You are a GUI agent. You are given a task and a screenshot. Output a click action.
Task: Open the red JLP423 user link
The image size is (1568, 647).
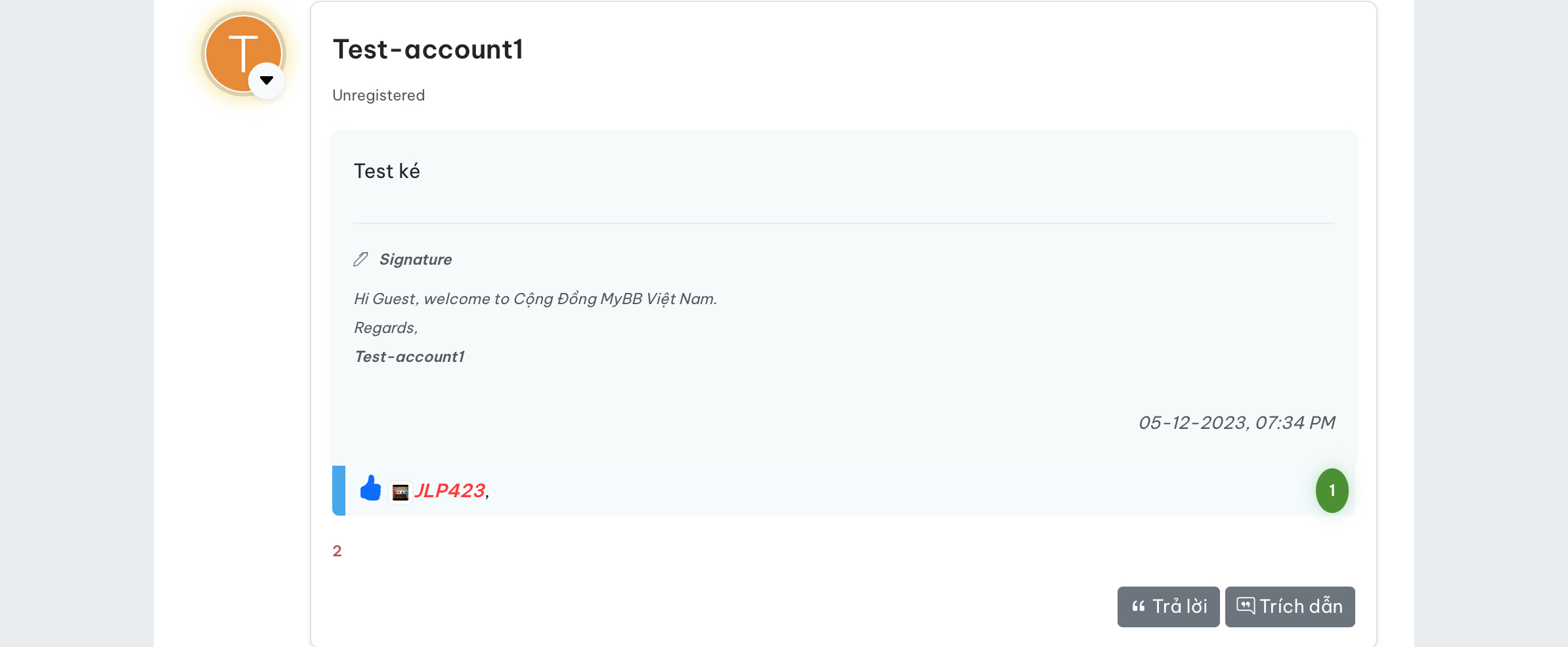(450, 491)
